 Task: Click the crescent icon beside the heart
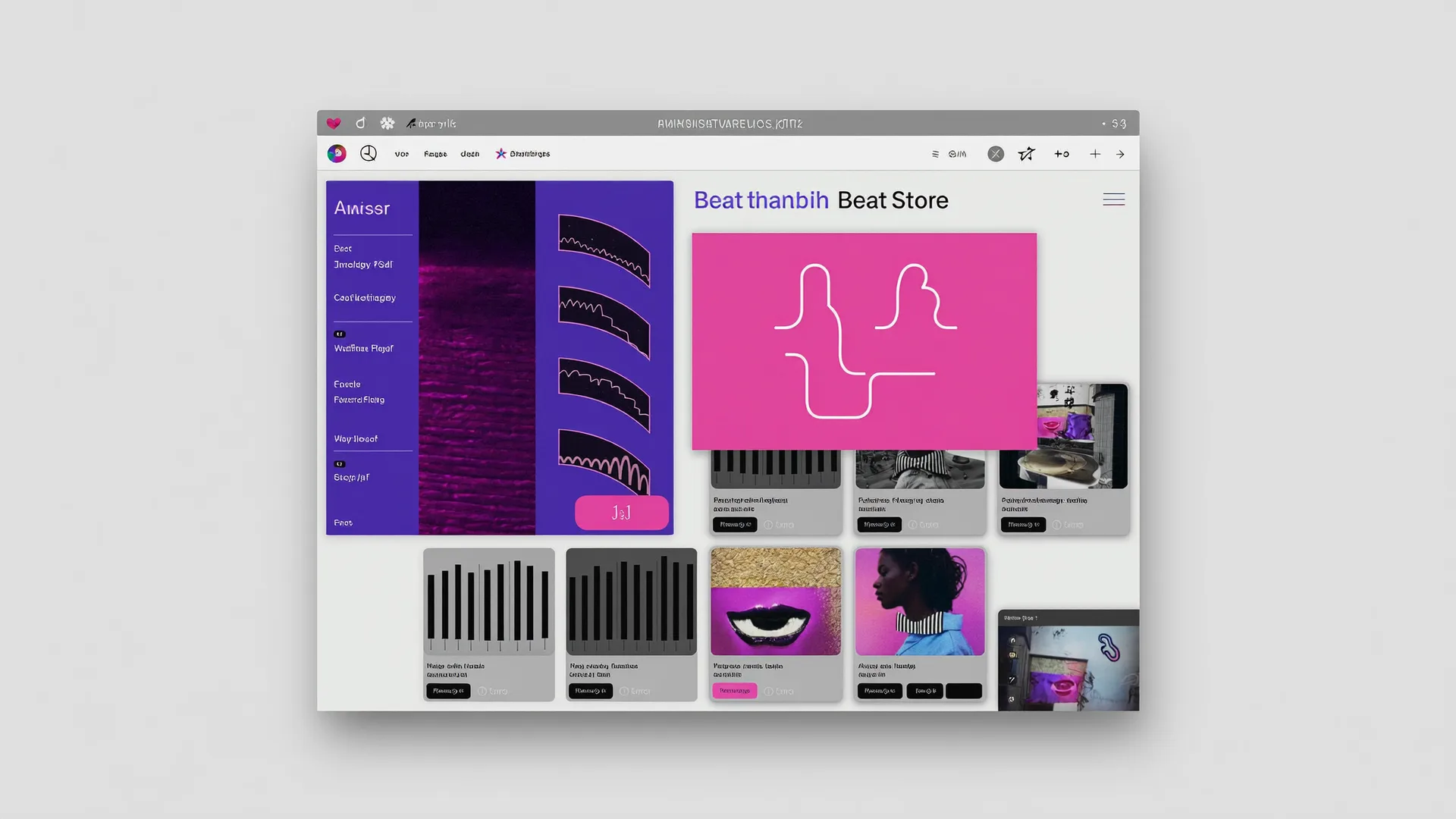pos(361,123)
